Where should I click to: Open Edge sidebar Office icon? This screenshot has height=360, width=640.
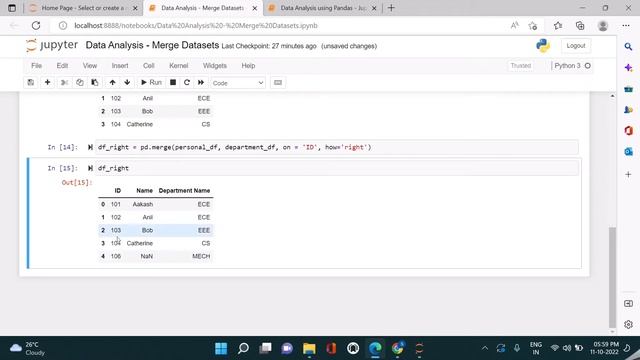click(628, 131)
